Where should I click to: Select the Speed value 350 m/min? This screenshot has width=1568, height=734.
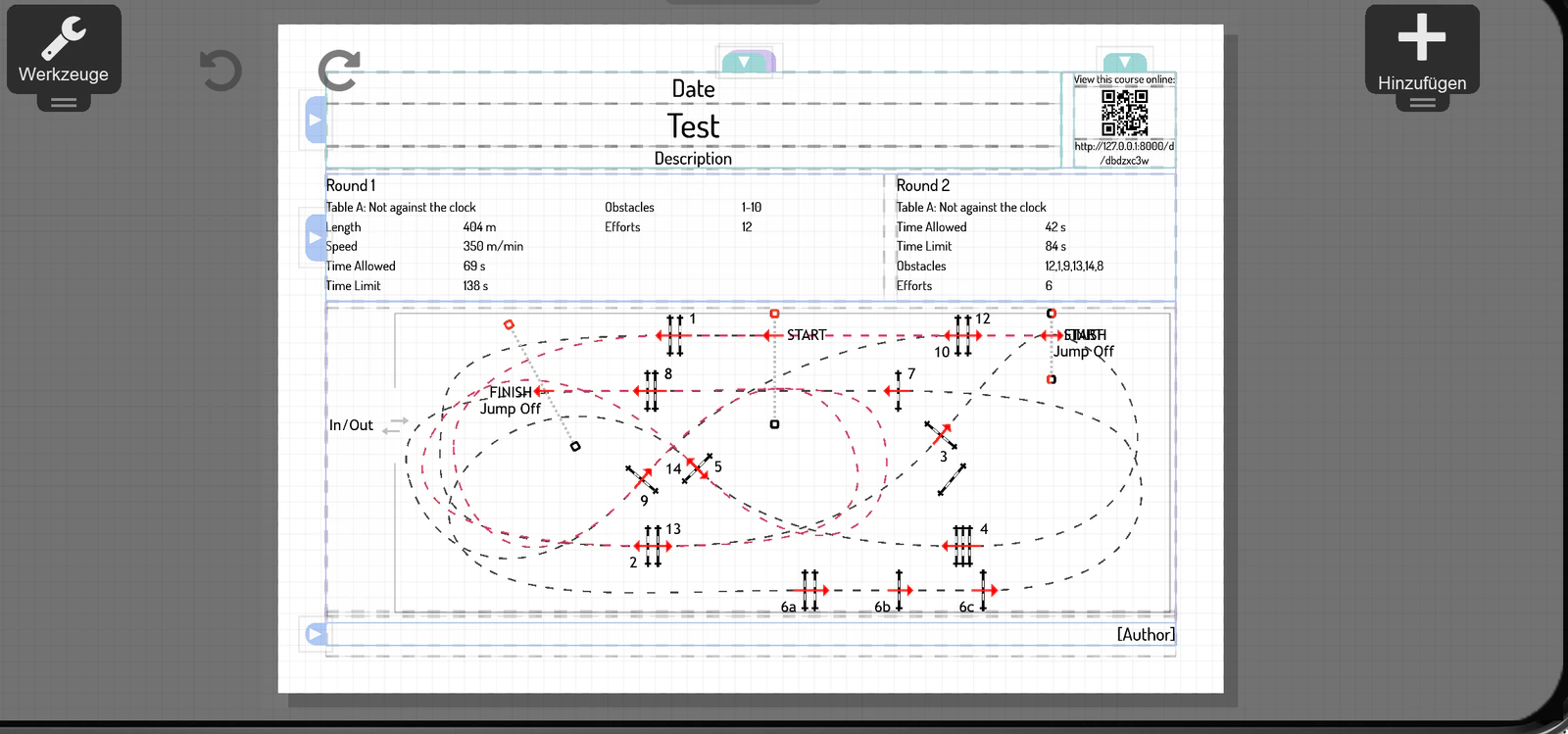(x=493, y=247)
